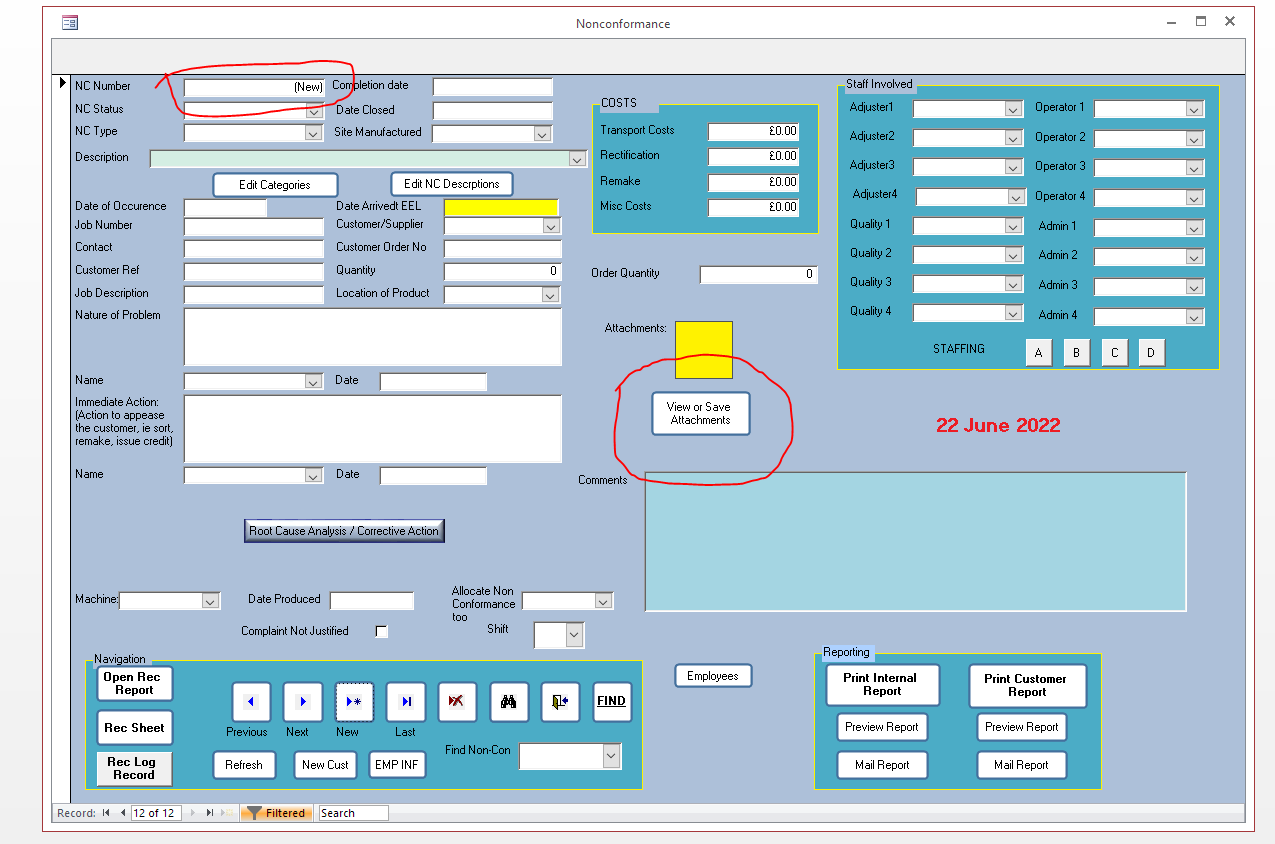This screenshot has width=1275, height=844.
Task: Click the Search box in record bar
Action: [353, 813]
